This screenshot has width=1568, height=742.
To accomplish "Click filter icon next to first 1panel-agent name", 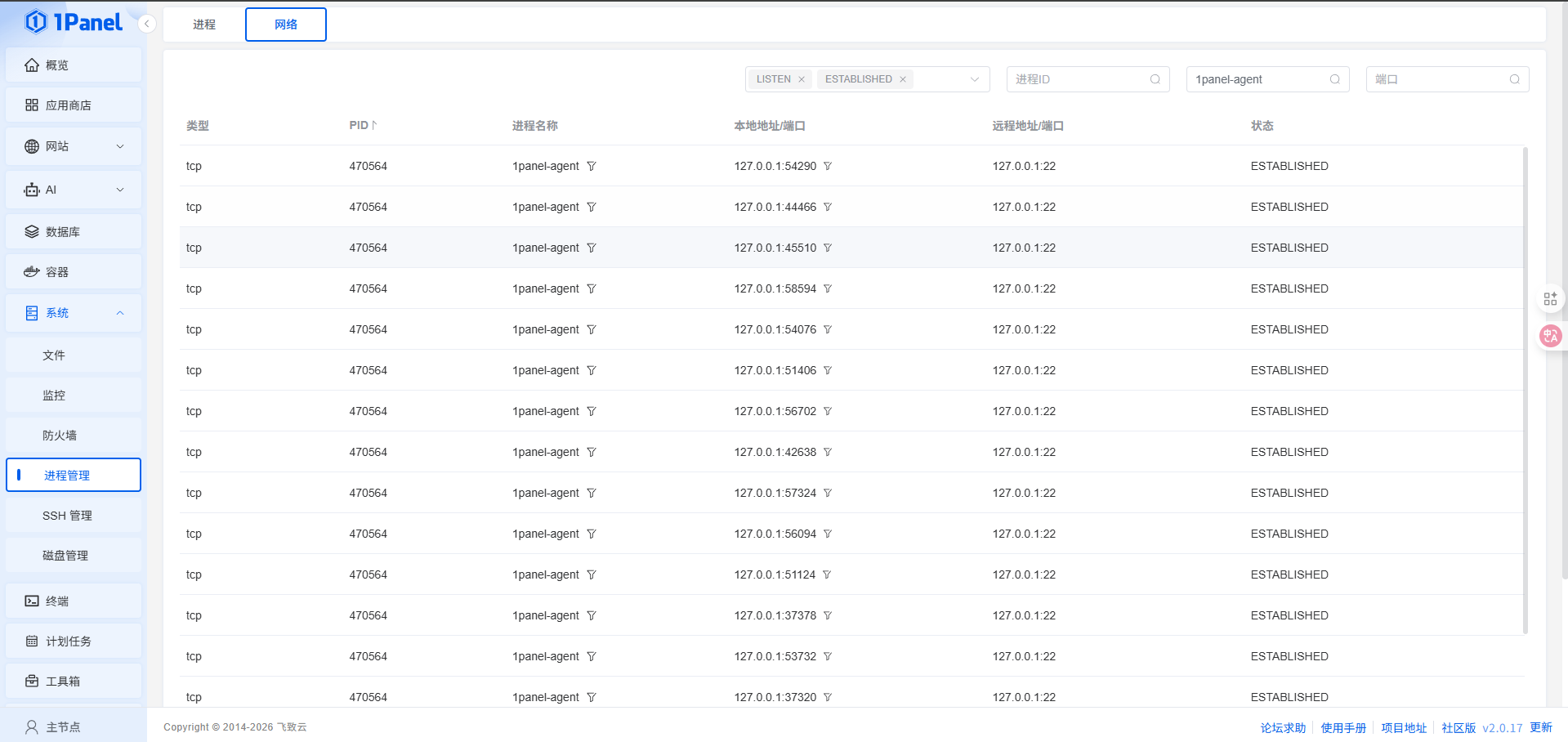I will click(x=592, y=166).
